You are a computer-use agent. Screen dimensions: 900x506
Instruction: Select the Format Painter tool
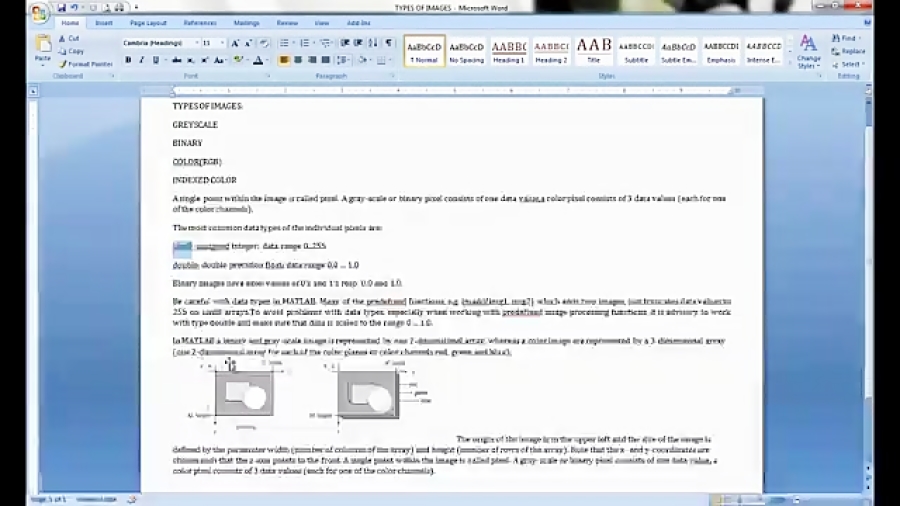click(88, 63)
